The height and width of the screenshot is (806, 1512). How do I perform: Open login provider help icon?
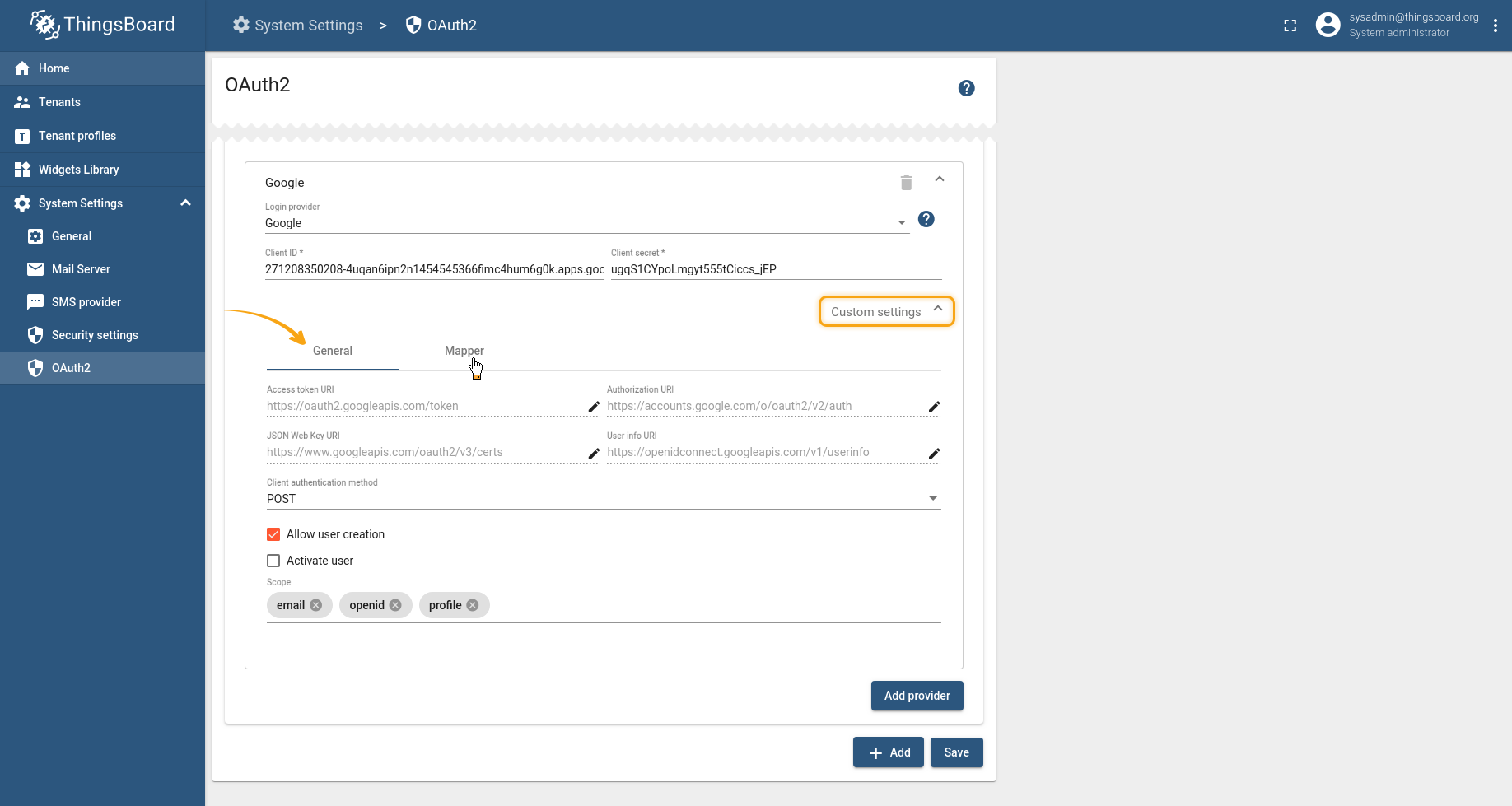(x=926, y=219)
